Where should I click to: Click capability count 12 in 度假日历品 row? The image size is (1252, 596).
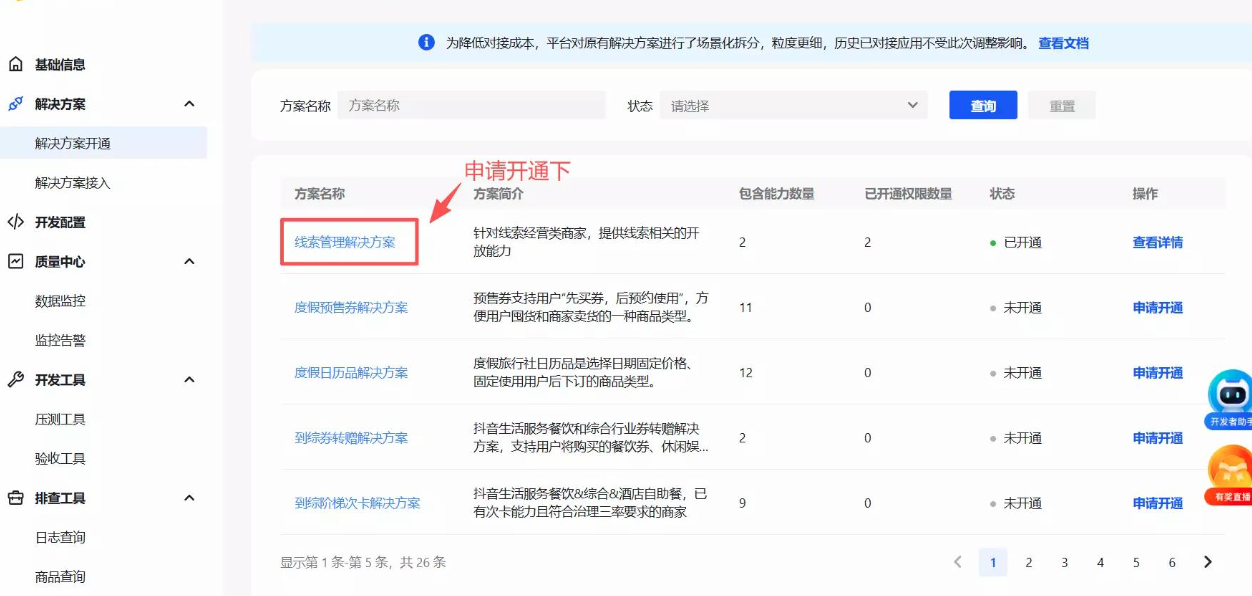[x=745, y=372]
